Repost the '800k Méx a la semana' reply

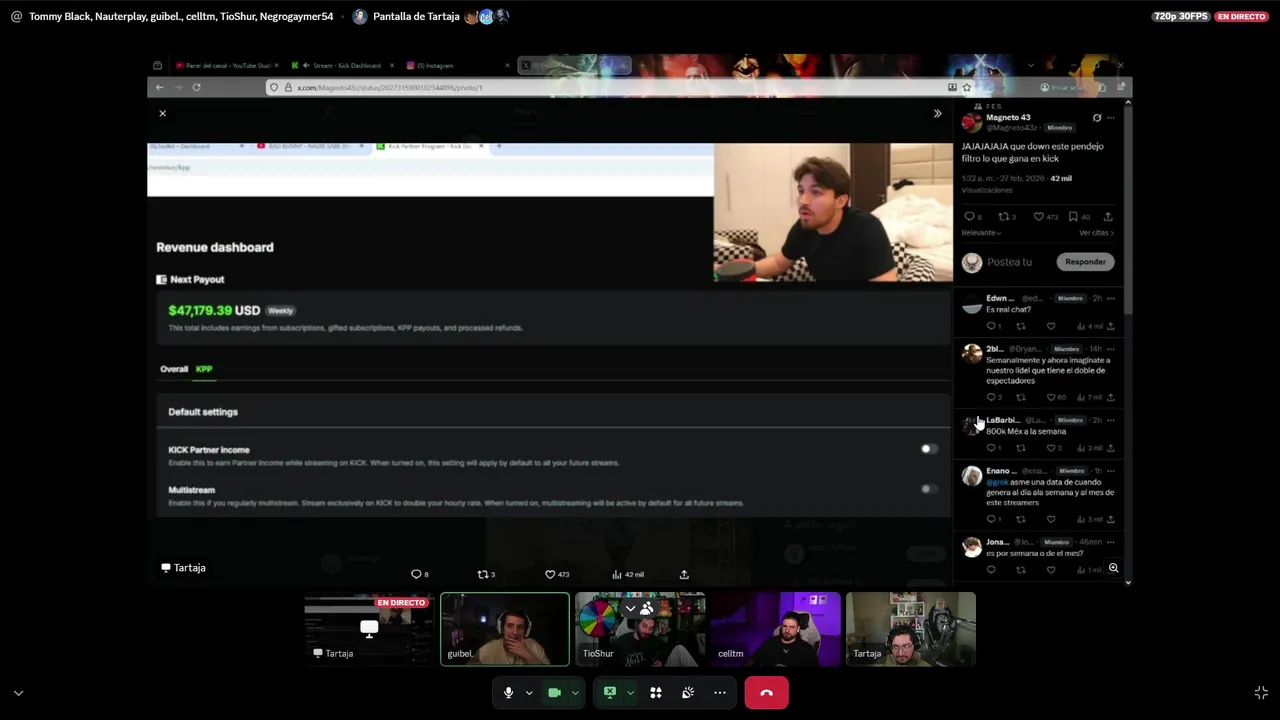1021,448
